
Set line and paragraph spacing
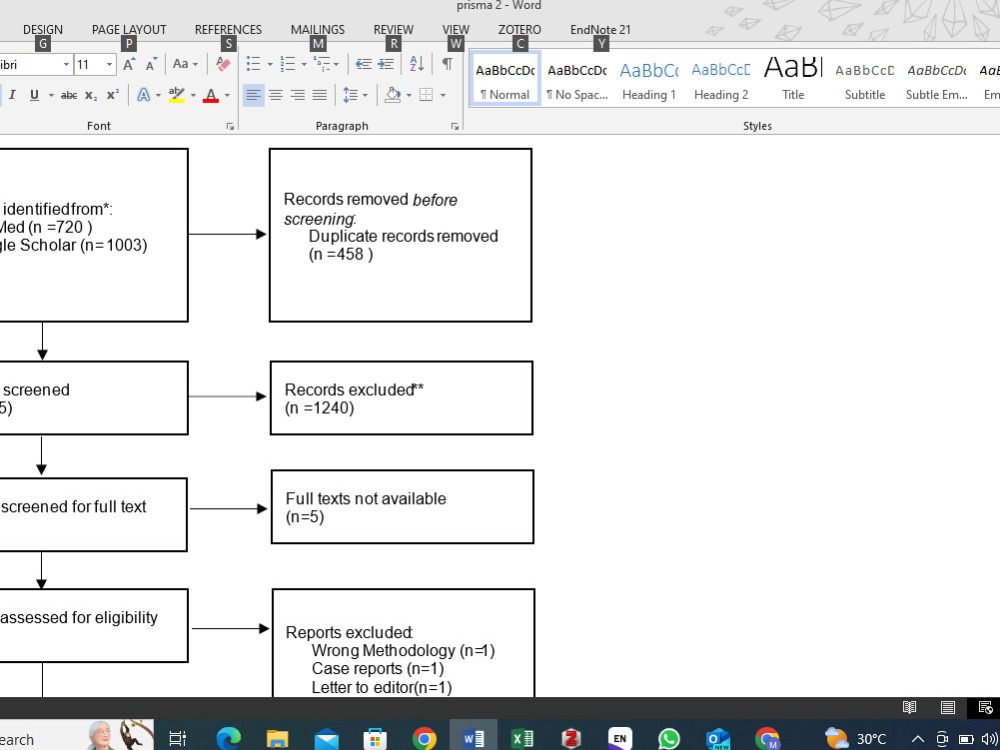pos(350,95)
